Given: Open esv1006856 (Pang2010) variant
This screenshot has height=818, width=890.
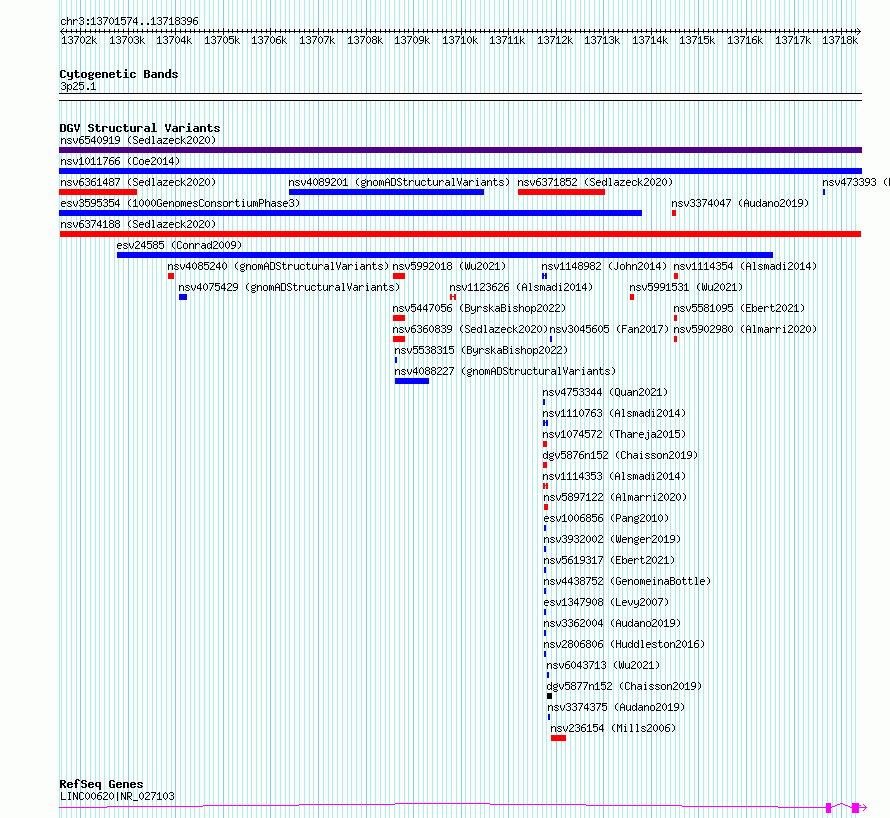Looking at the screenshot, I should pyautogui.click(x=606, y=518).
